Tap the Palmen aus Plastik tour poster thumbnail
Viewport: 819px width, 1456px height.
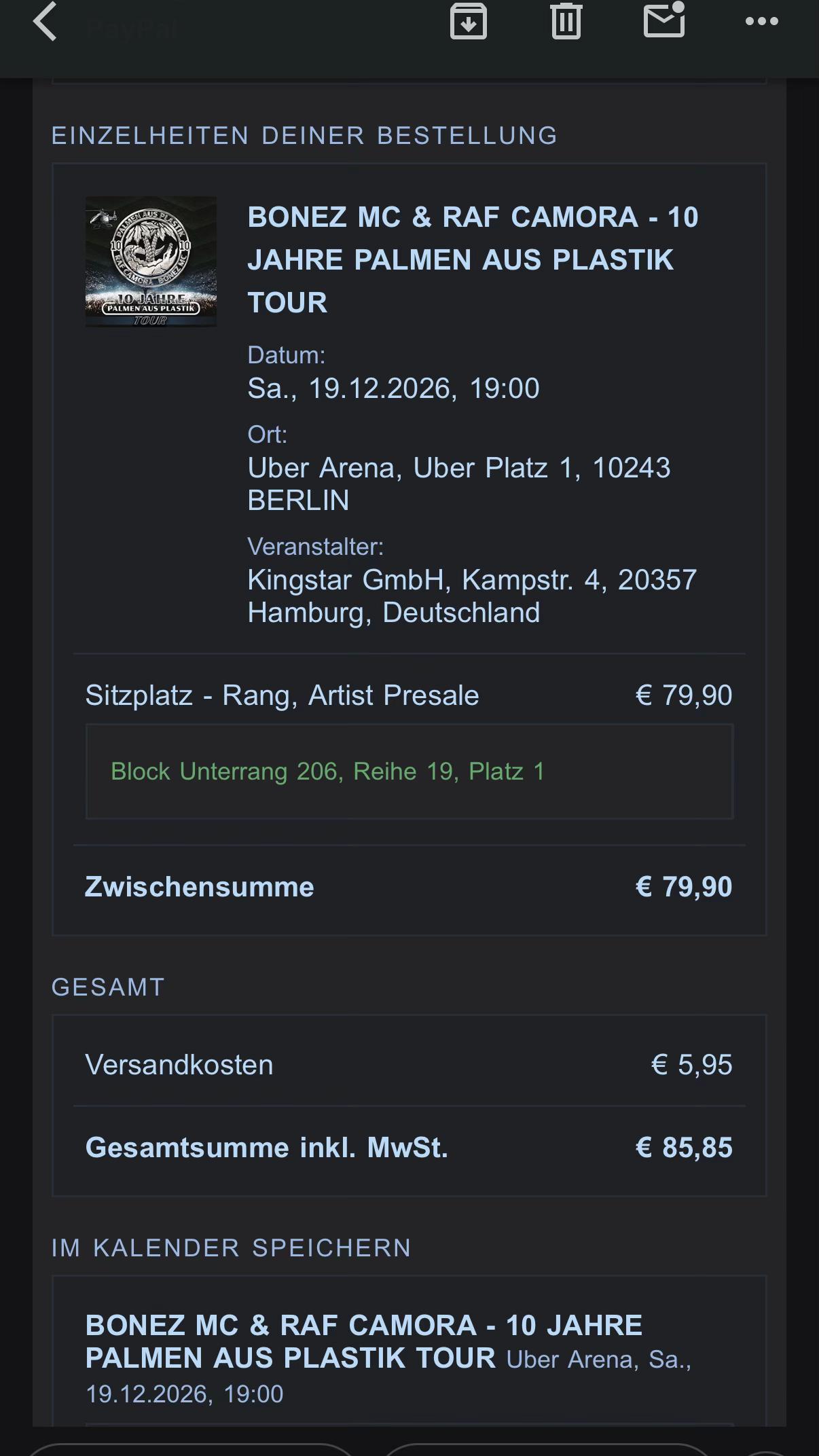click(x=151, y=261)
